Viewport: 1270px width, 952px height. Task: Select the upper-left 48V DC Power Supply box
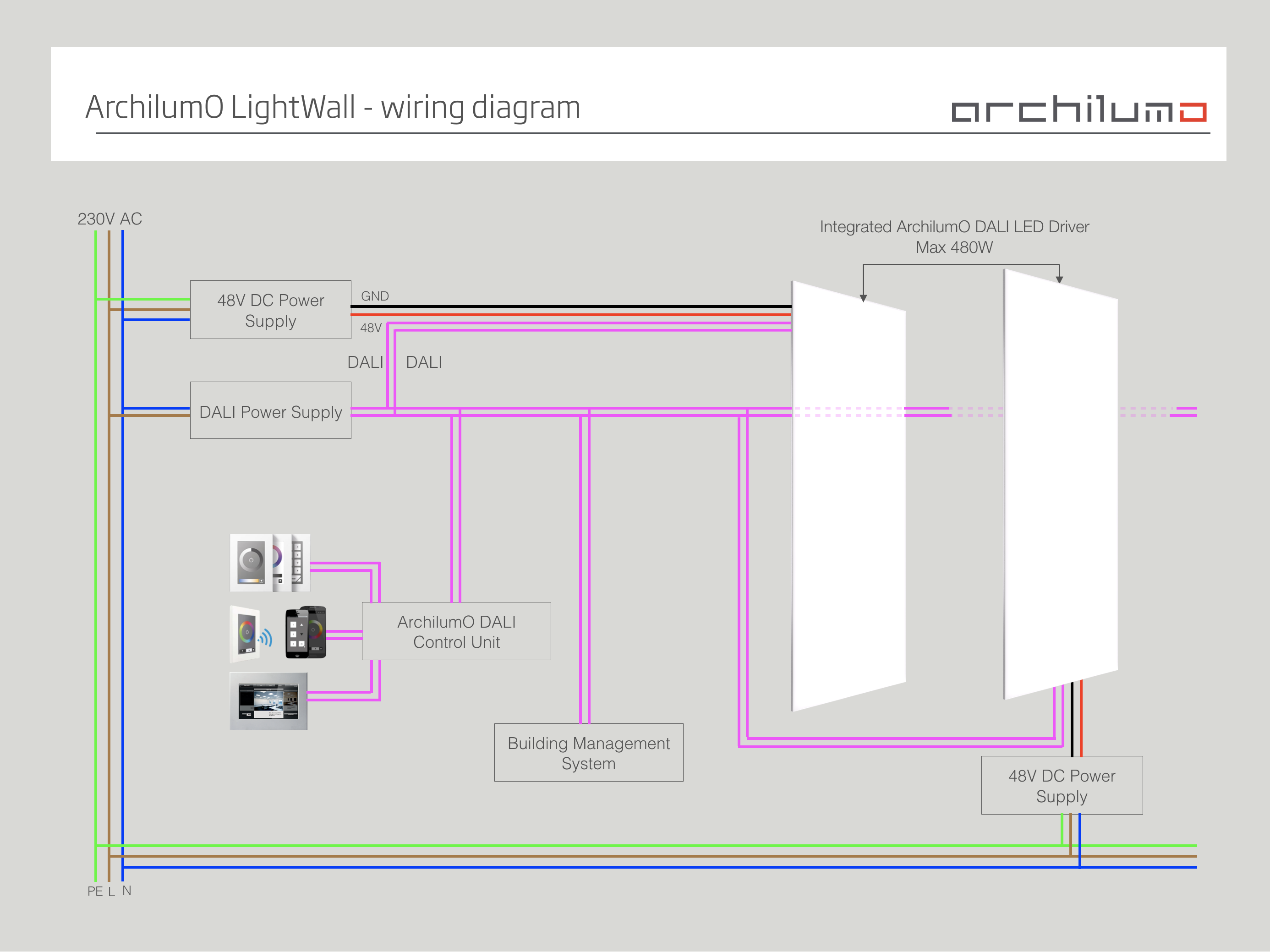270,310
